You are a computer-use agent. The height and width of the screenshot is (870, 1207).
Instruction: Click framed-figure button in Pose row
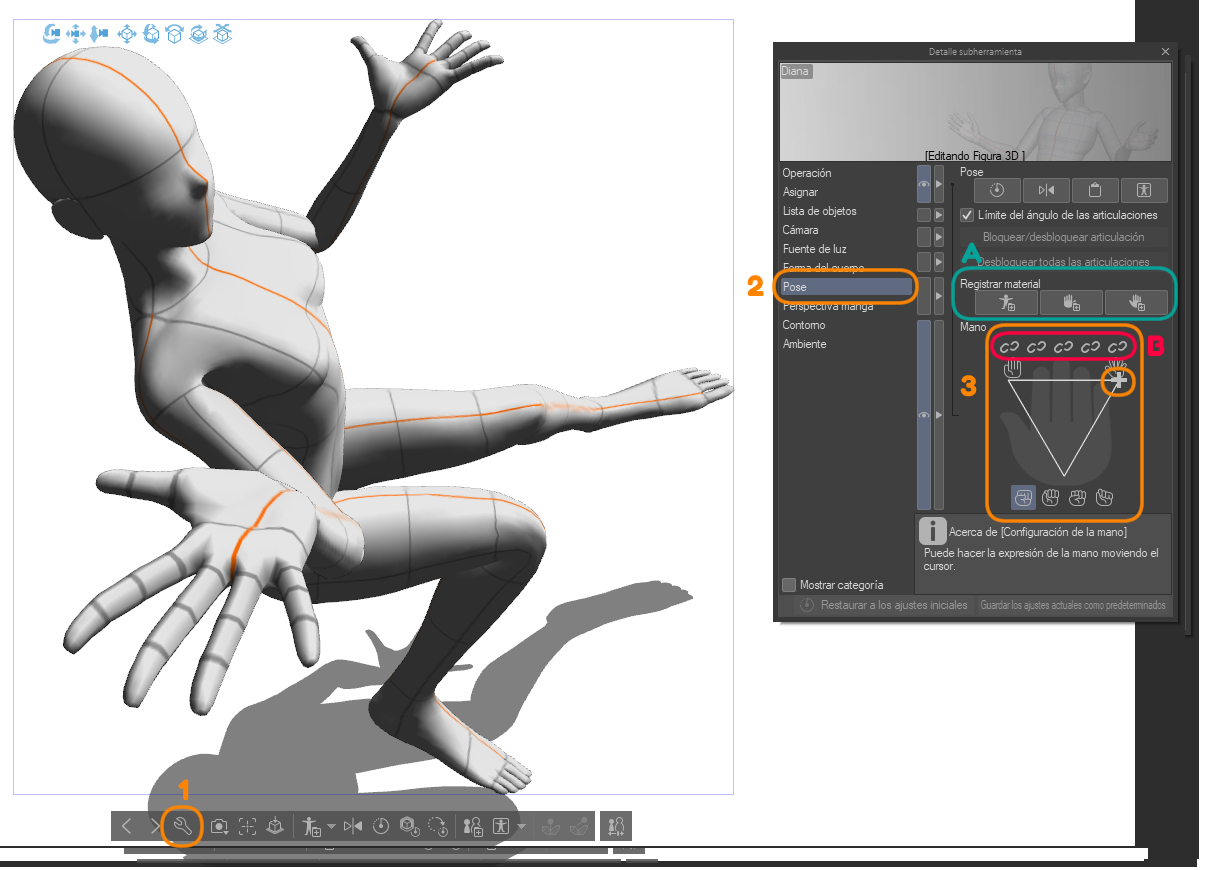(1144, 190)
